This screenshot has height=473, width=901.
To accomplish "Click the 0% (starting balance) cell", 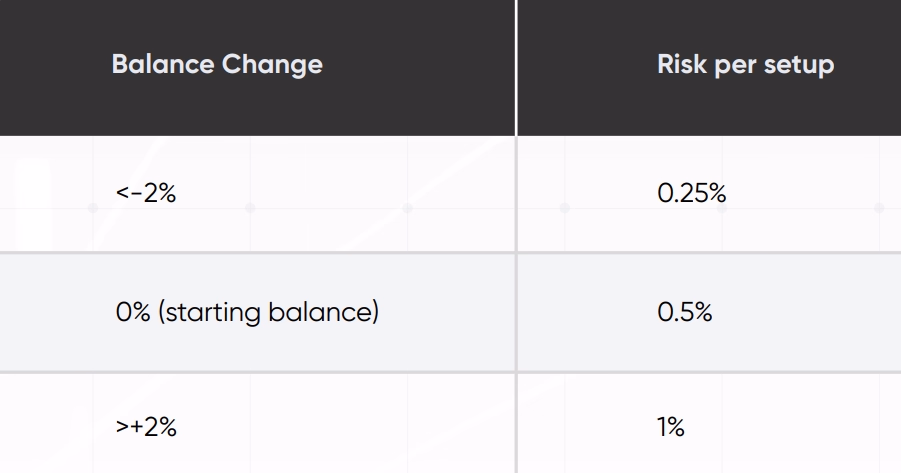I will [x=247, y=312].
